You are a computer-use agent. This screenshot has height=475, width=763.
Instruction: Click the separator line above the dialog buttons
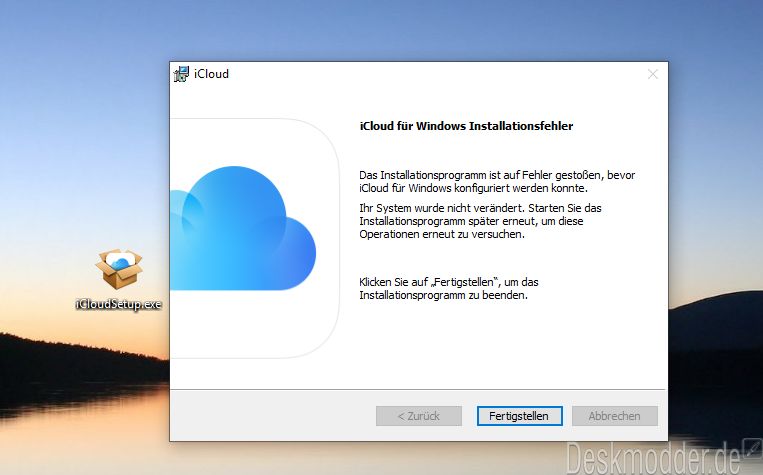click(x=417, y=390)
